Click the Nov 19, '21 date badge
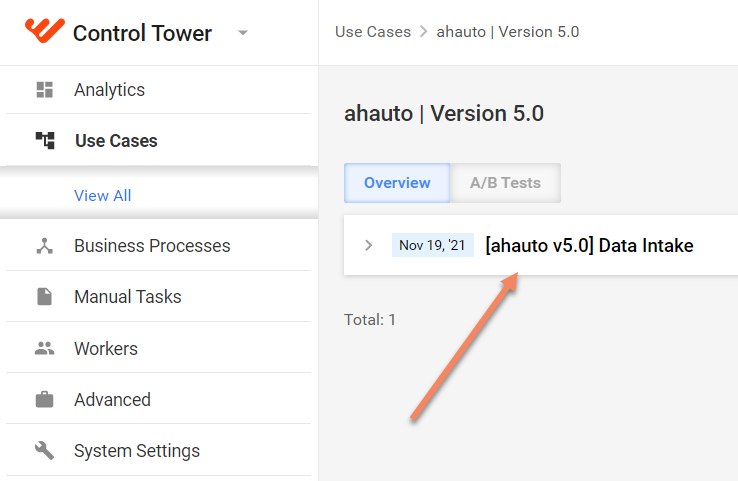Image resolution: width=738 pixels, height=481 pixels. (x=433, y=245)
